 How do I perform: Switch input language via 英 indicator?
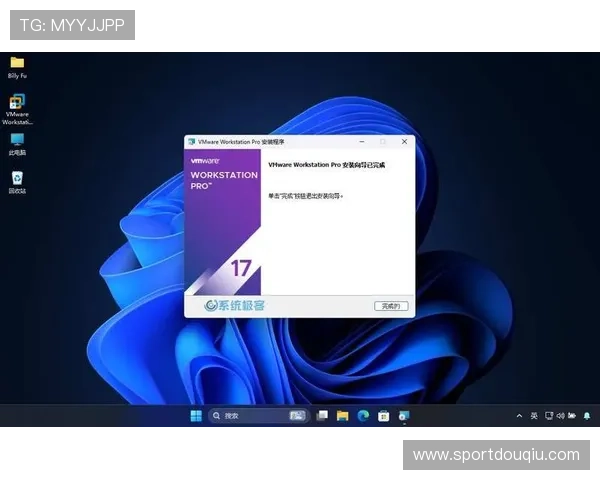click(534, 415)
